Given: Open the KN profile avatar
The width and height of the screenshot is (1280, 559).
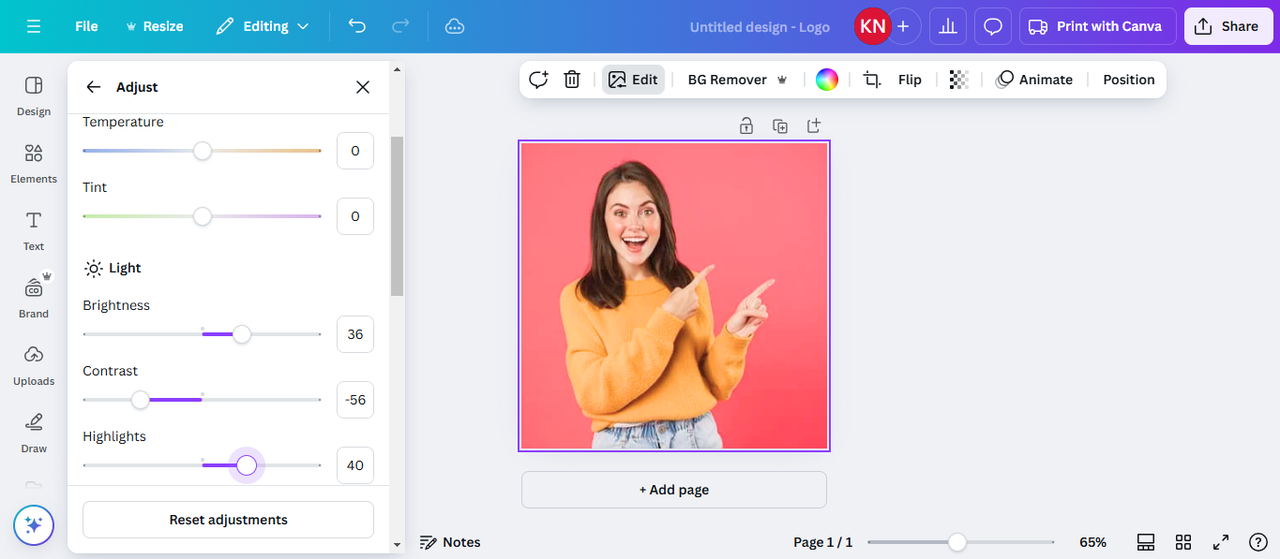Looking at the screenshot, I should tap(872, 26).
